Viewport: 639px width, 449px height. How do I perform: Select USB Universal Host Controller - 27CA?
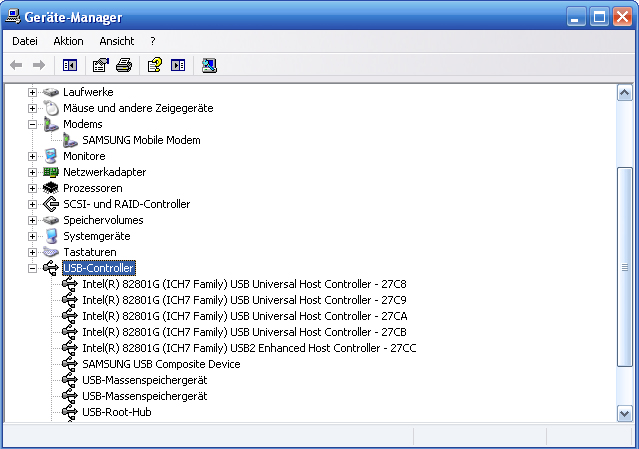pyautogui.click(x=245, y=316)
